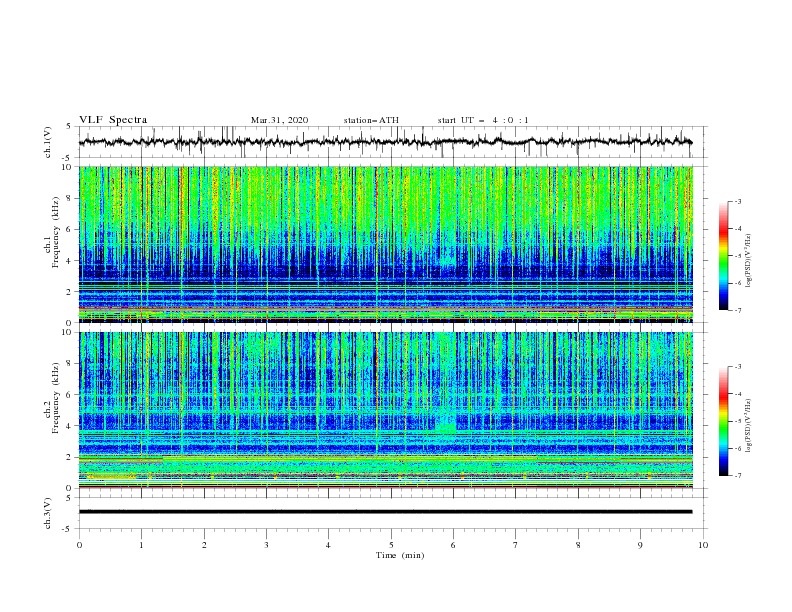The height and width of the screenshot is (612, 792).
Task: Click the "8" frequency tick of ch.2 spectrogram
Action: (x=71, y=364)
